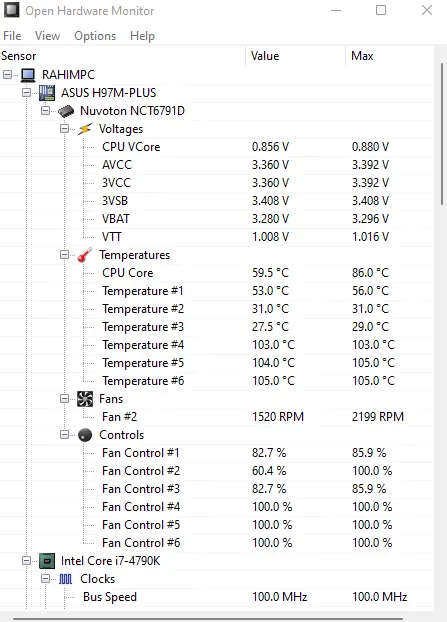Collapse the Controls group
The image size is (447, 622).
point(64,435)
